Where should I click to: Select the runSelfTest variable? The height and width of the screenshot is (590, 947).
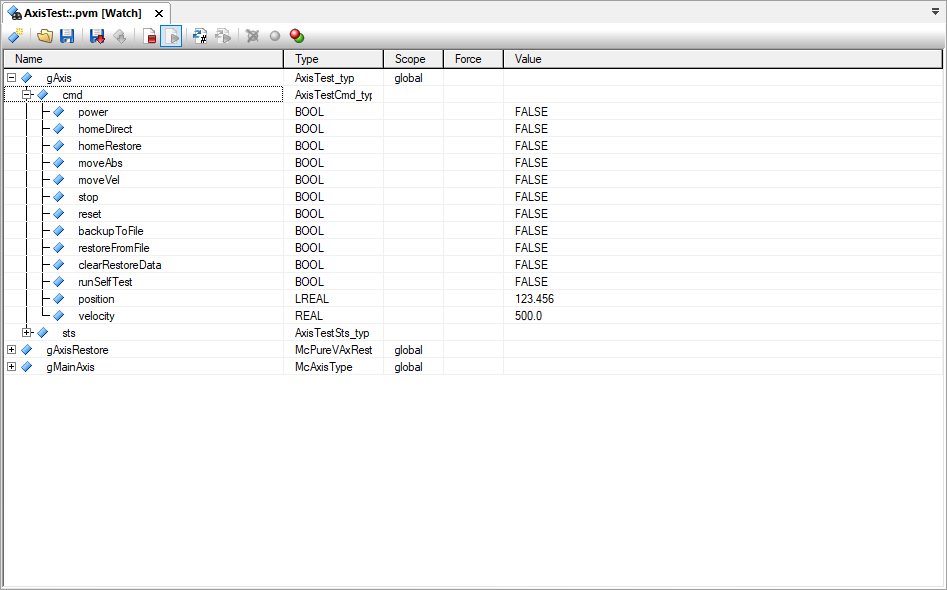(x=105, y=282)
